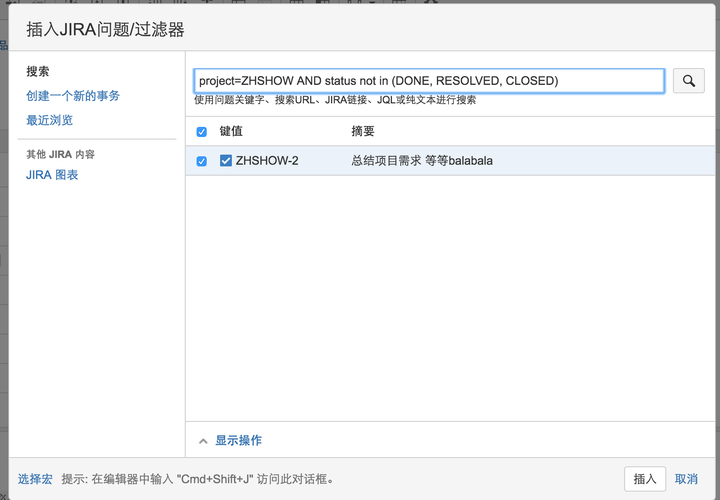The width and height of the screenshot is (720, 500).
Task: Switch to 最近浏览 in sidebar
Action: tap(50, 120)
